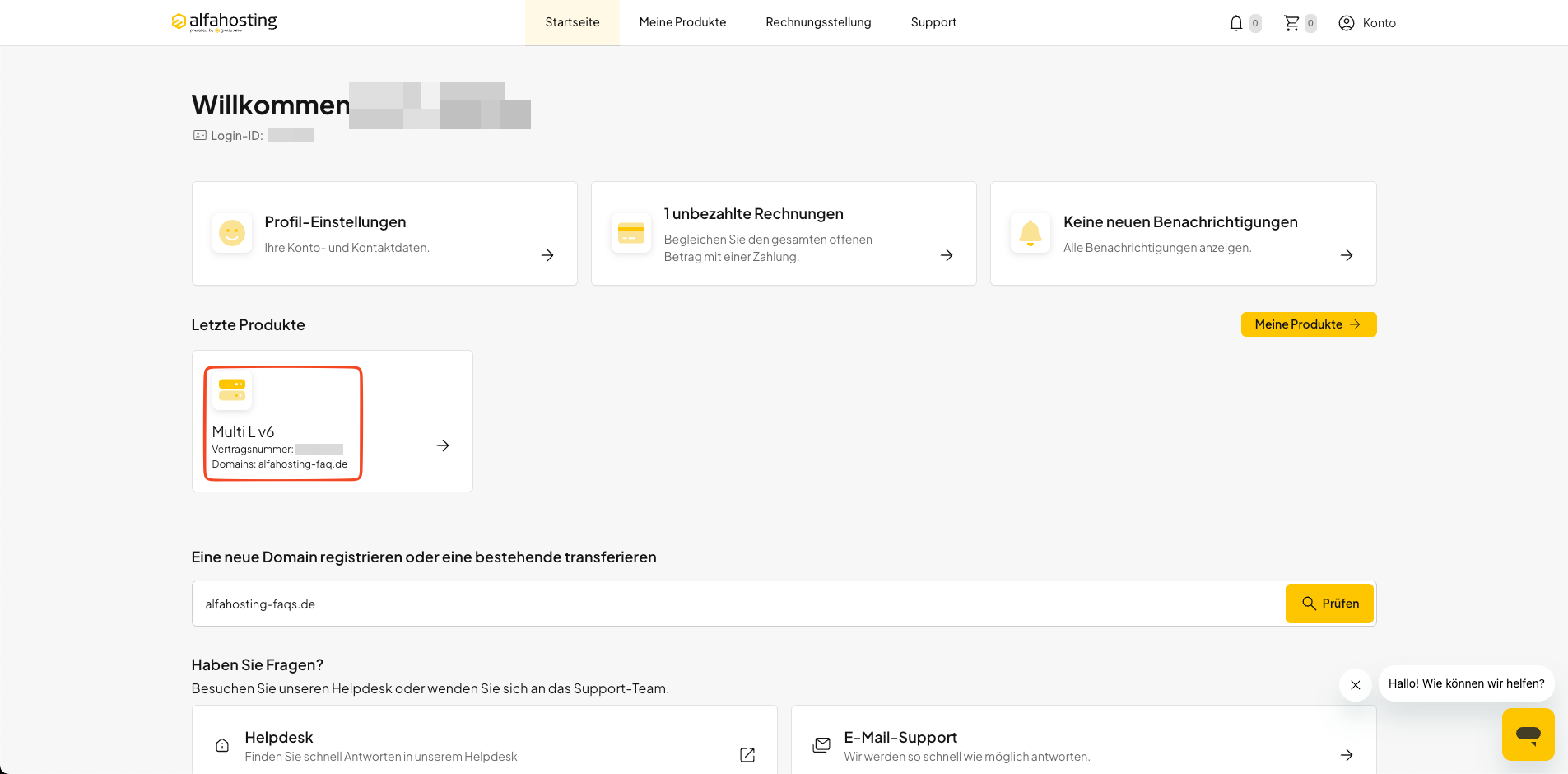The image size is (1568, 774).
Task: Open E-Mail-Support
Action: pos(900,738)
